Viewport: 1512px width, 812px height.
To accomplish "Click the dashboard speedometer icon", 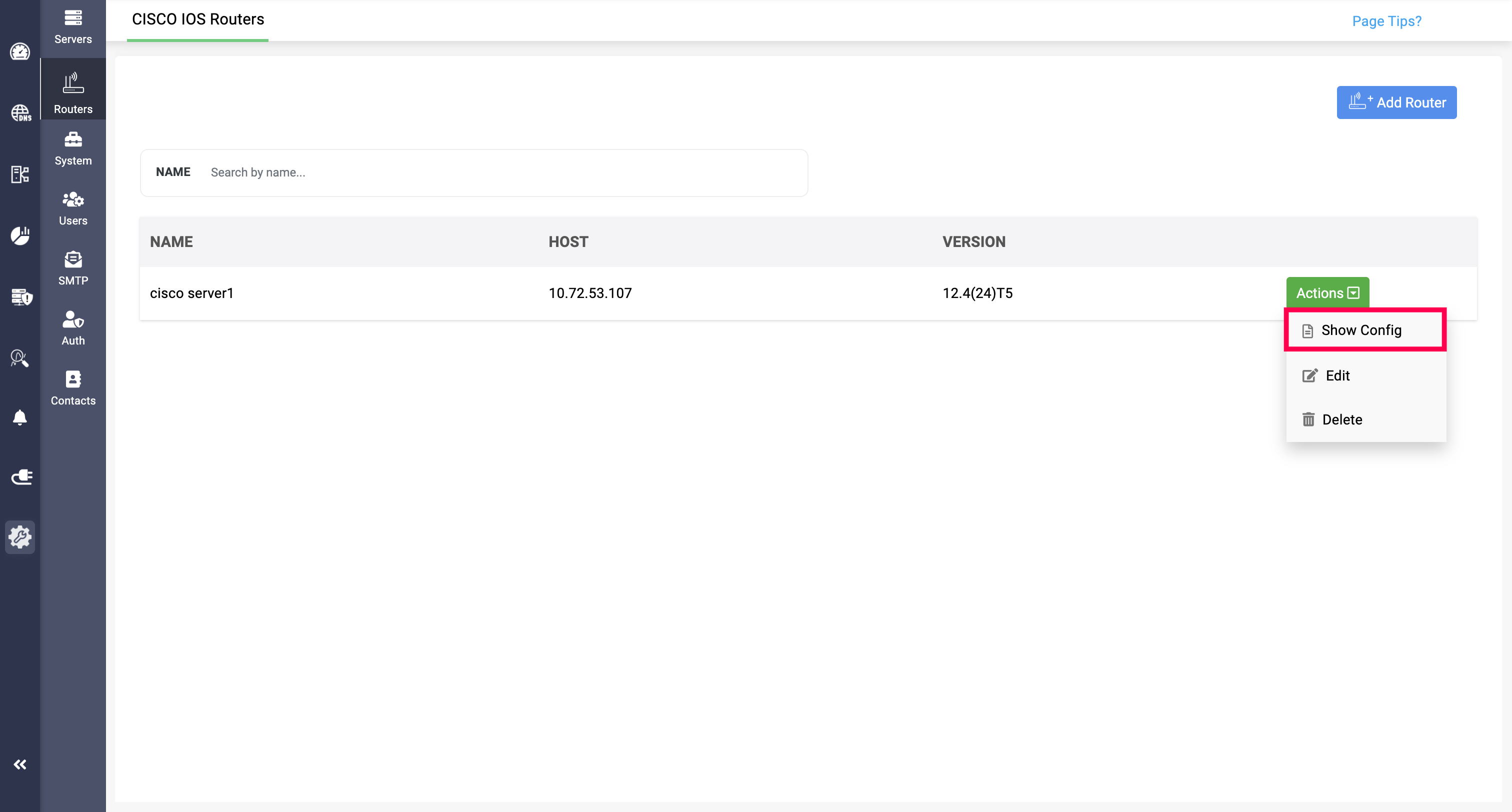I will [20, 52].
